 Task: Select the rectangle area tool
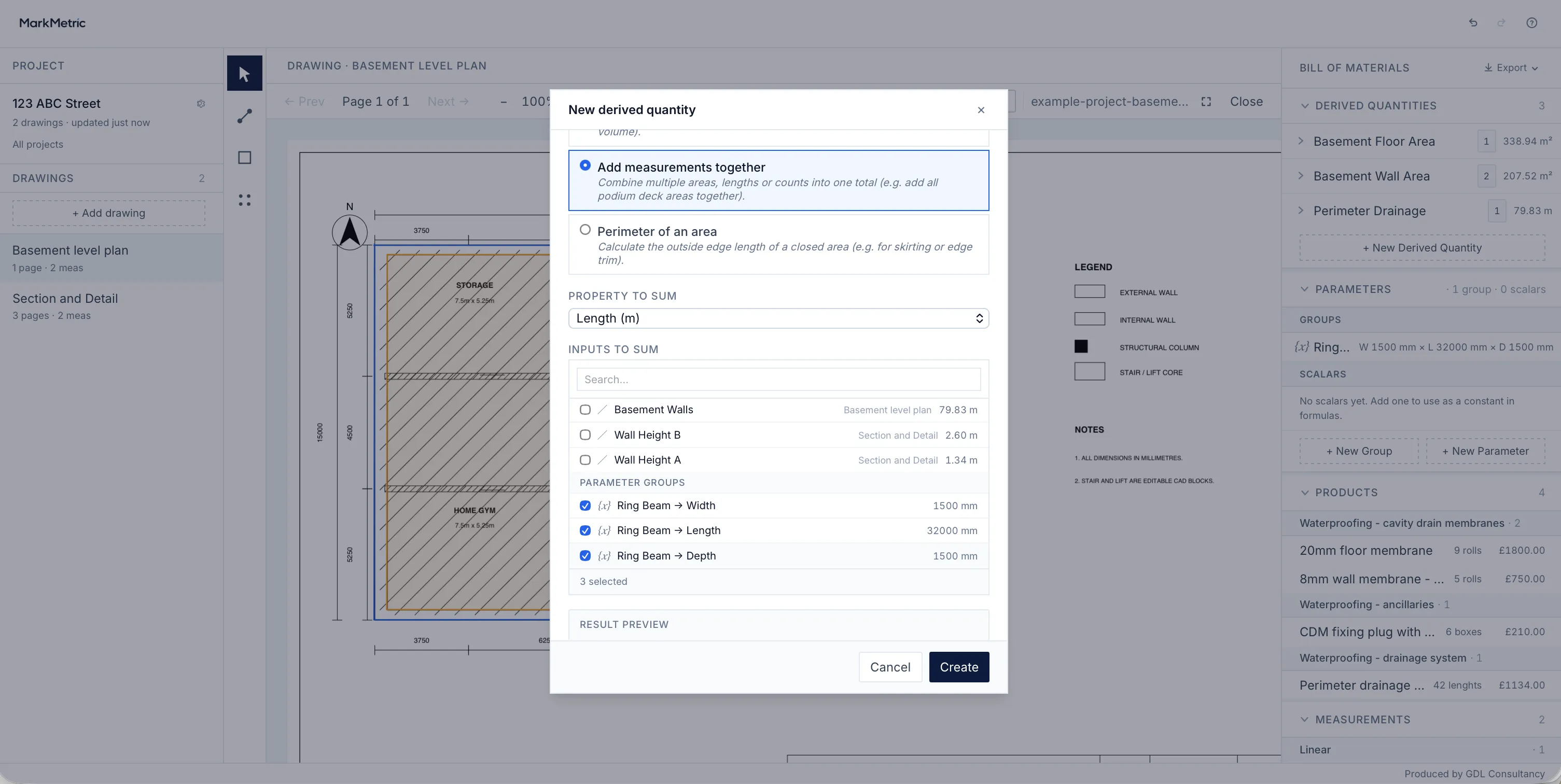coord(244,158)
